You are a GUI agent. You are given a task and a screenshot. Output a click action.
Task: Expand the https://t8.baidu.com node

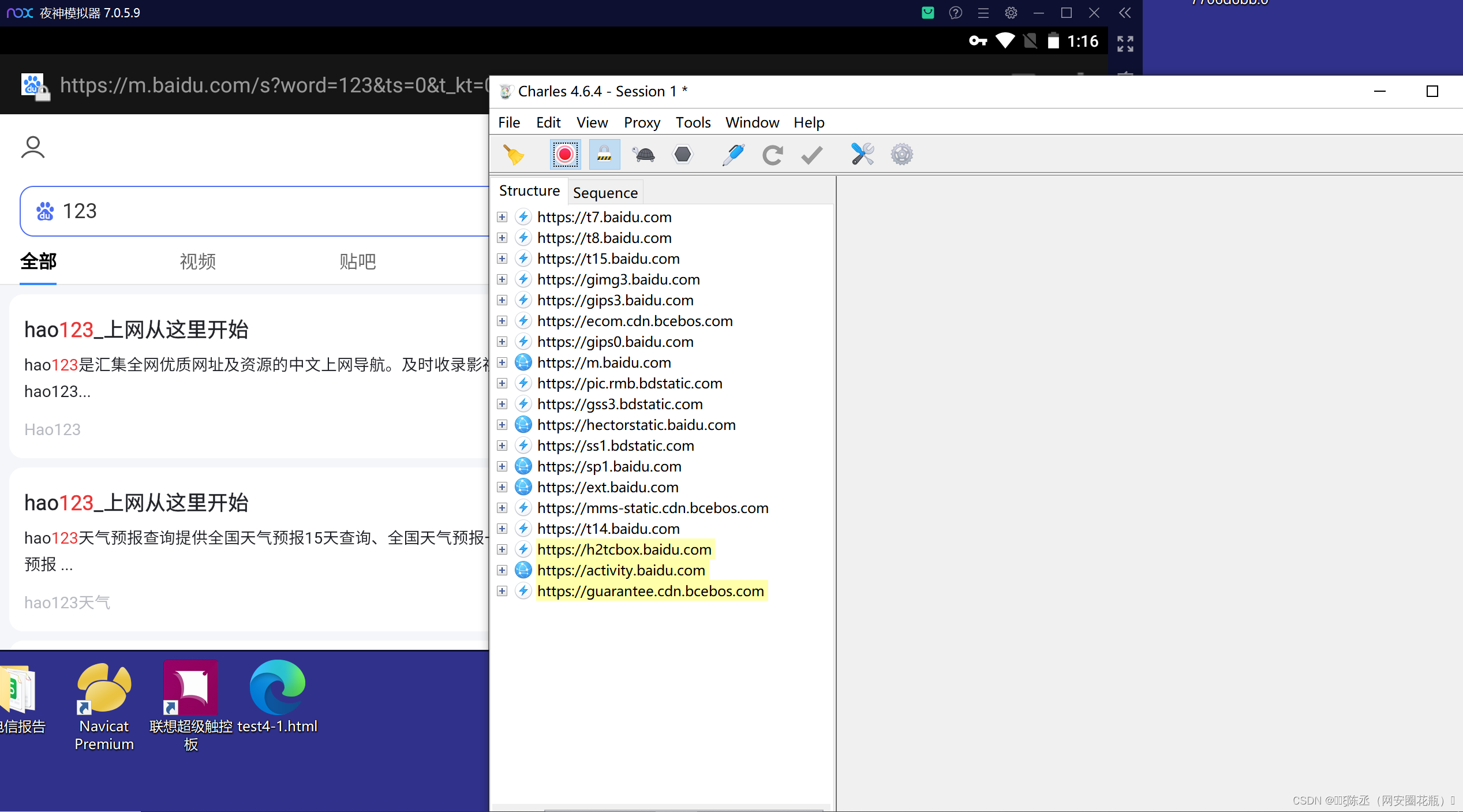tap(502, 238)
